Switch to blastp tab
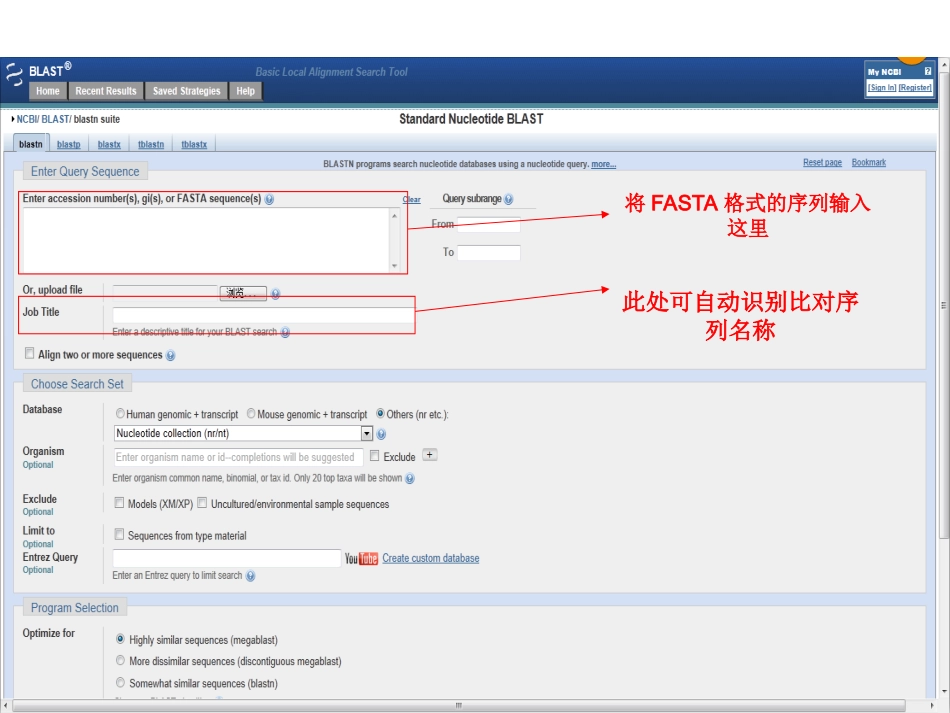This screenshot has height=713, width=950. (x=68, y=144)
